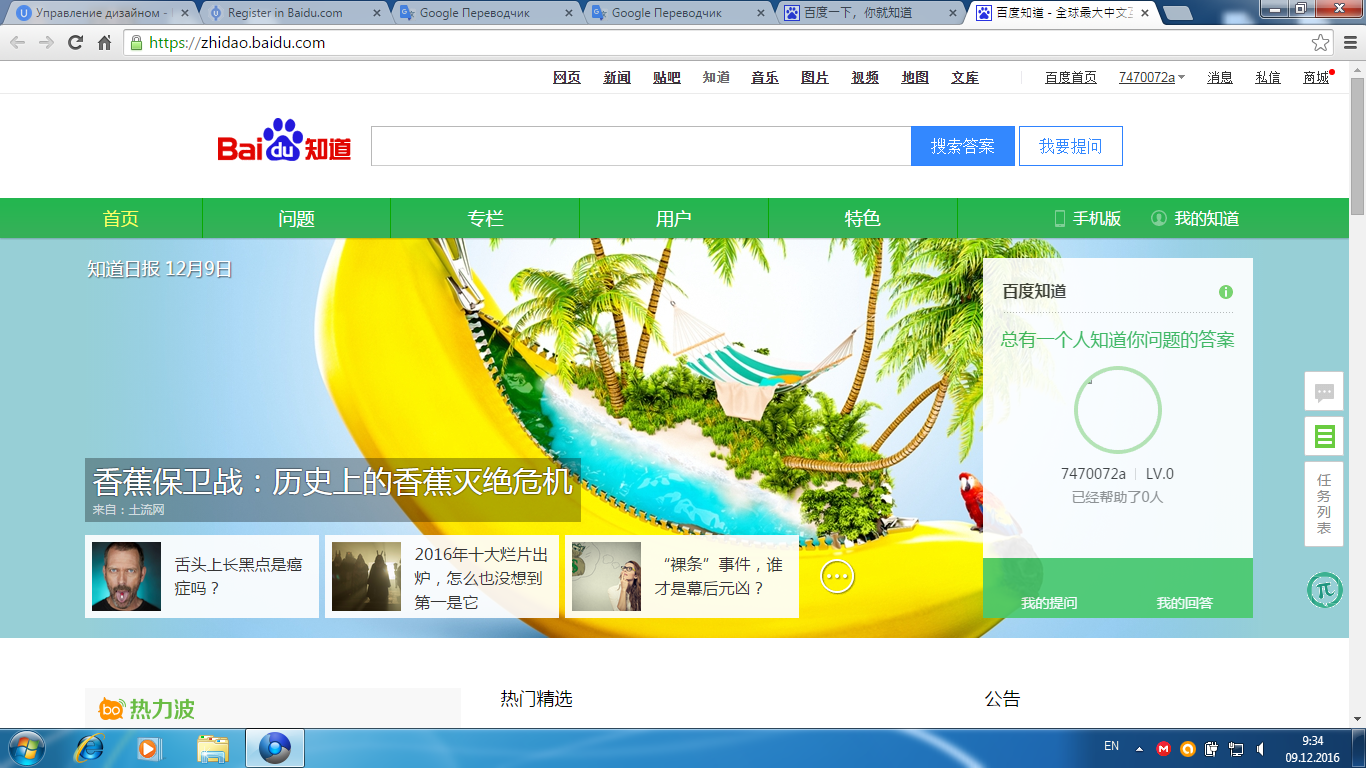Click the search text input field
The width and height of the screenshot is (1366, 768).
tap(640, 146)
